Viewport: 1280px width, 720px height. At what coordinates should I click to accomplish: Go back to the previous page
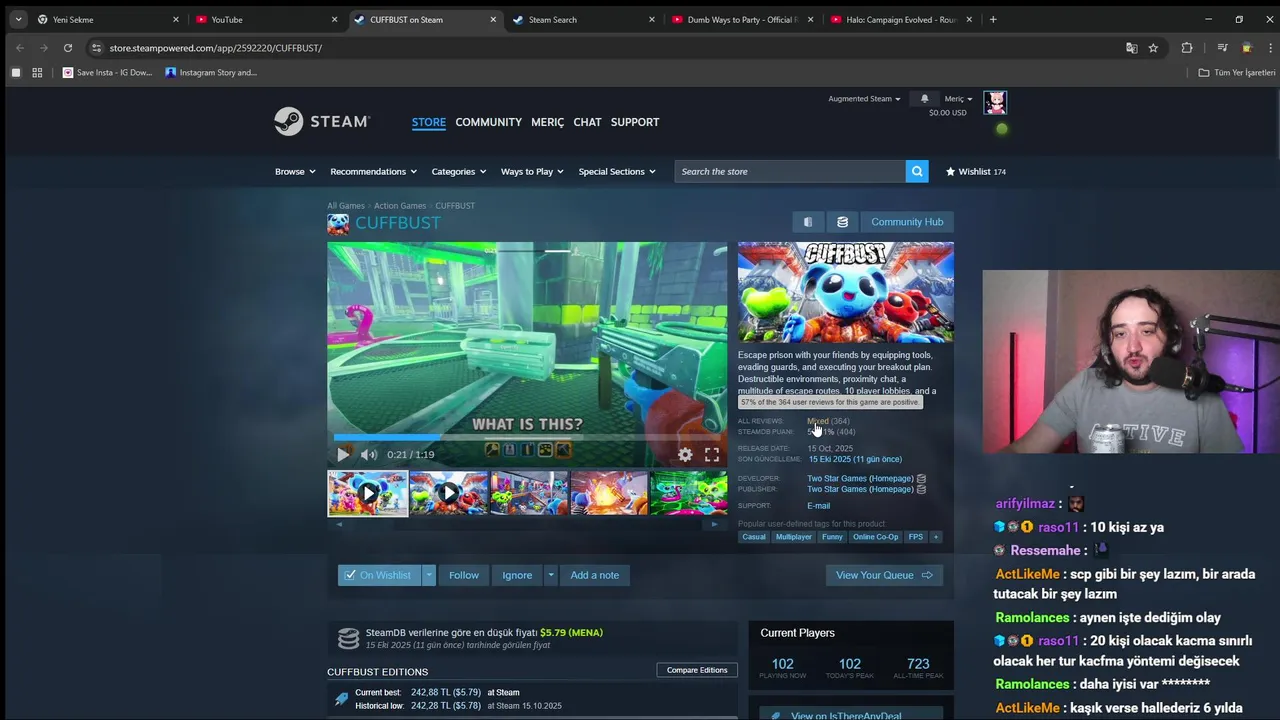click(x=20, y=48)
